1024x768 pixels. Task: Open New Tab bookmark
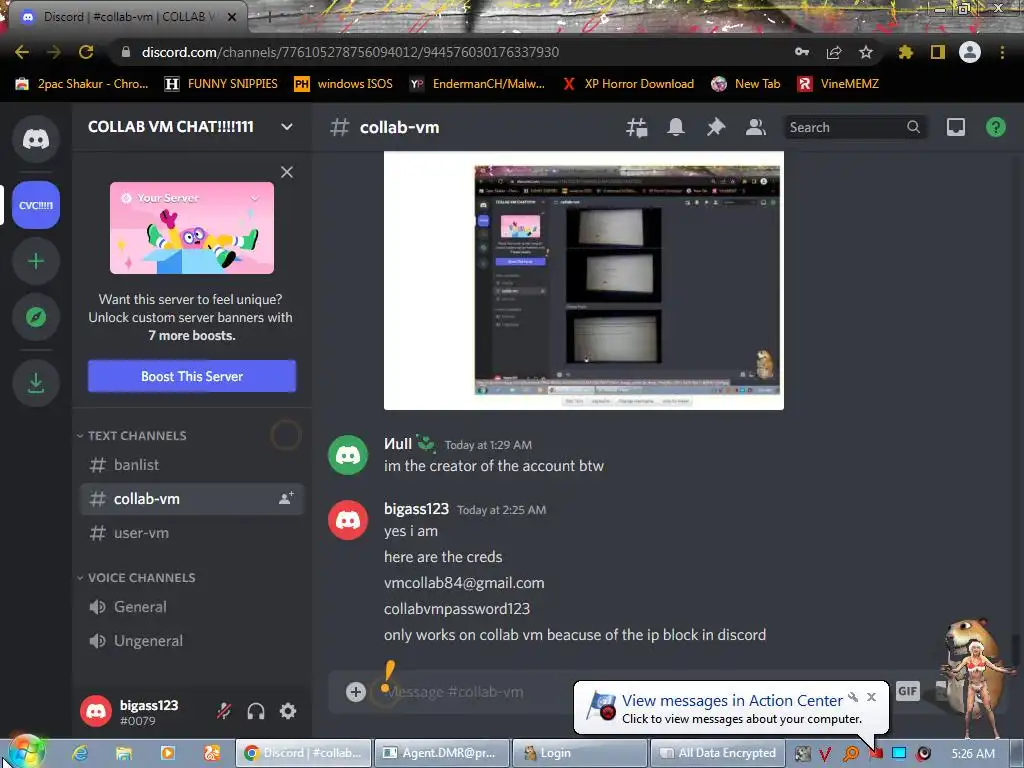[x=746, y=84]
